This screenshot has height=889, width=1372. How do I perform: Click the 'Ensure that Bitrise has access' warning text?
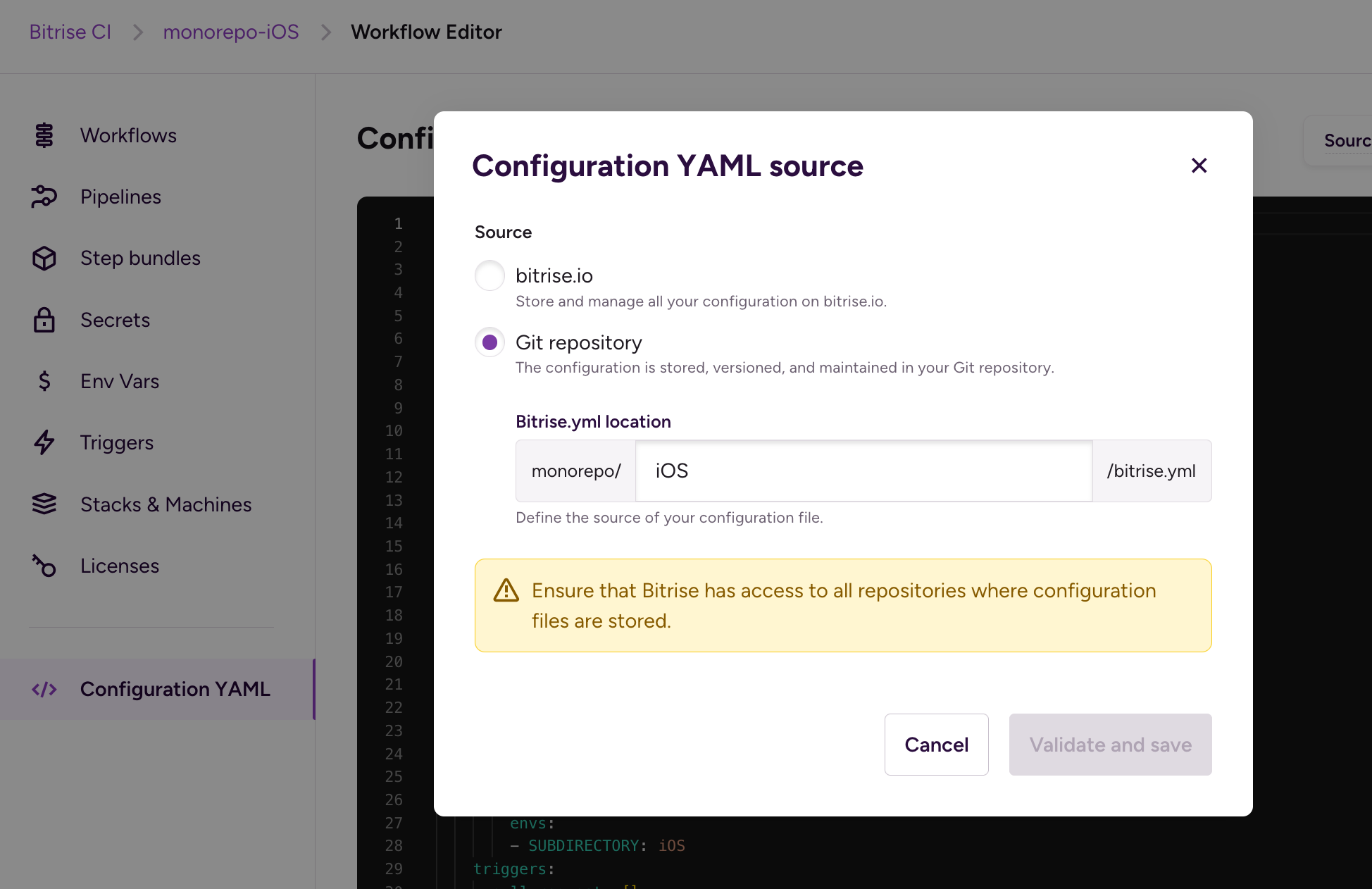click(844, 606)
